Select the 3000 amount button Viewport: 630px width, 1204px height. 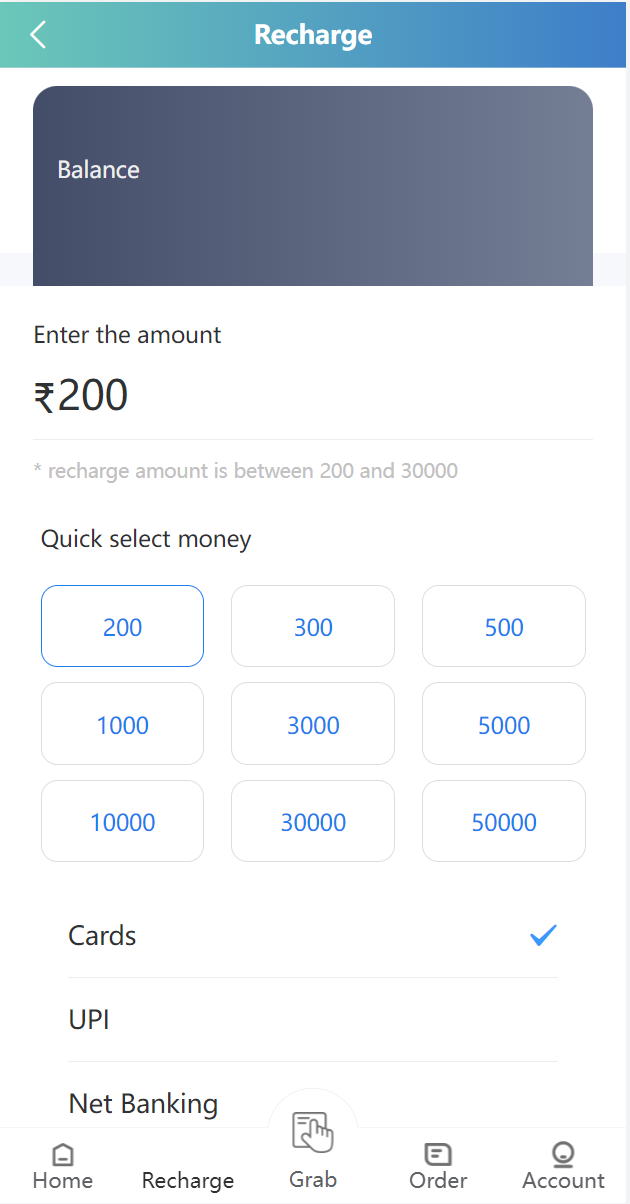click(x=313, y=725)
